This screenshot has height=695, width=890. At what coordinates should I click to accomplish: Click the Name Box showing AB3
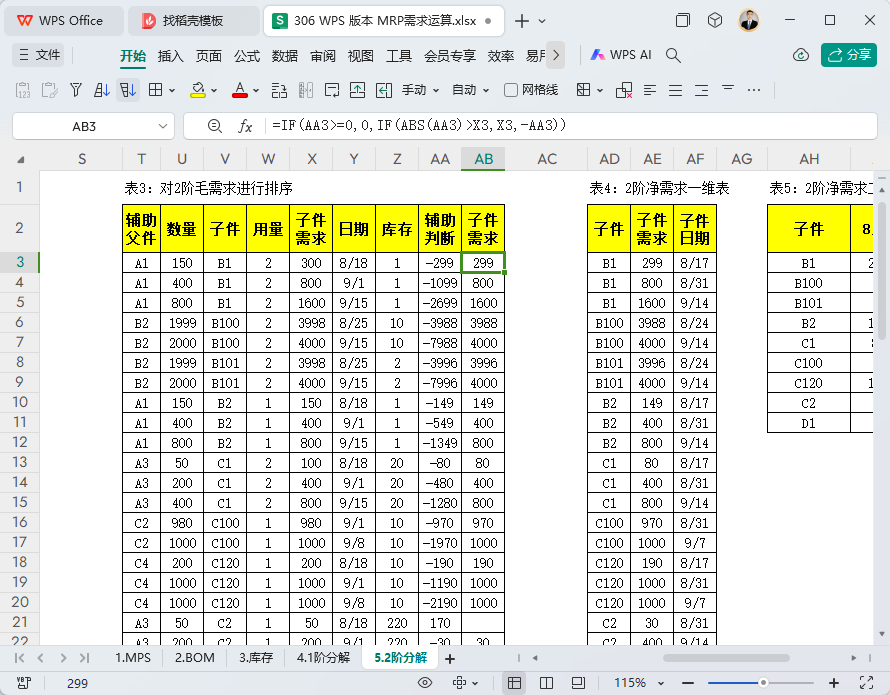[x=84, y=126]
